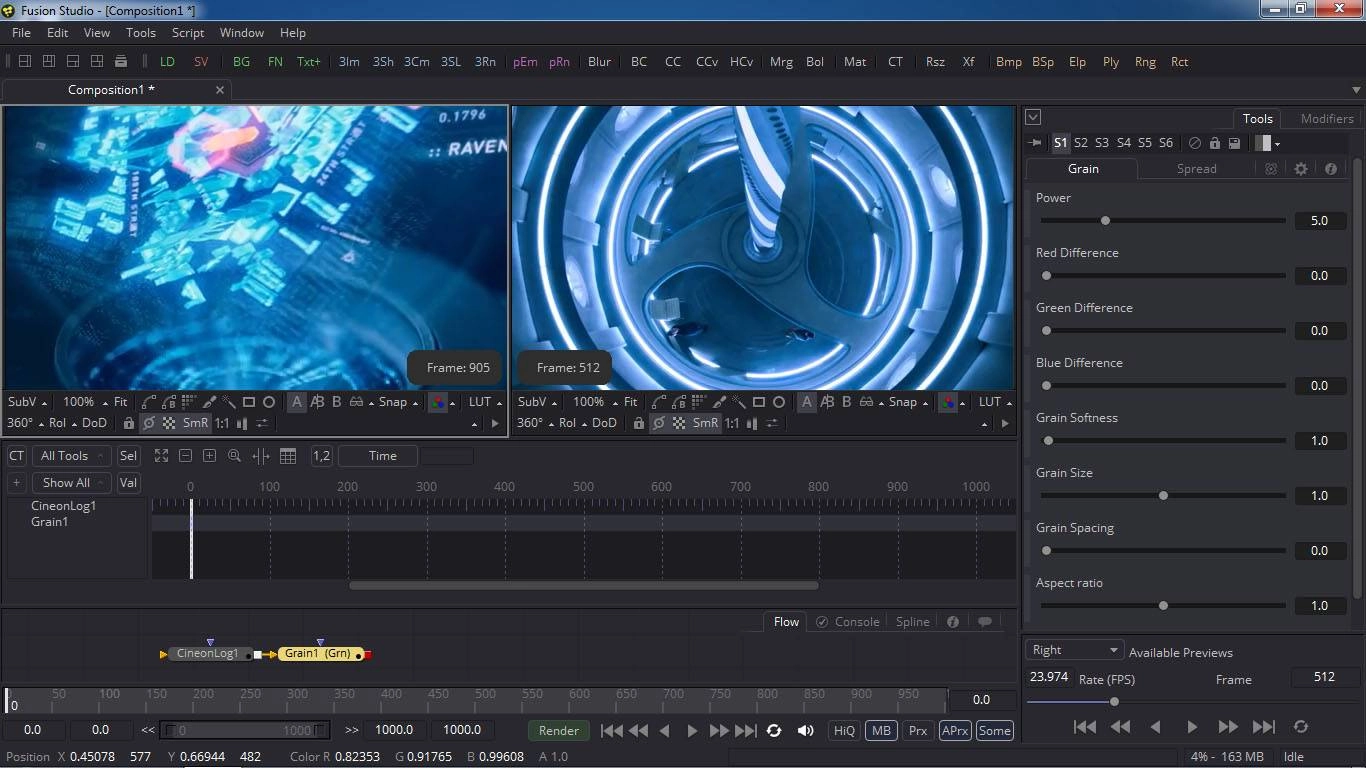Open SubV dropdown in left viewer
Viewport: 1366px width, 768px height.
point(27,402)
